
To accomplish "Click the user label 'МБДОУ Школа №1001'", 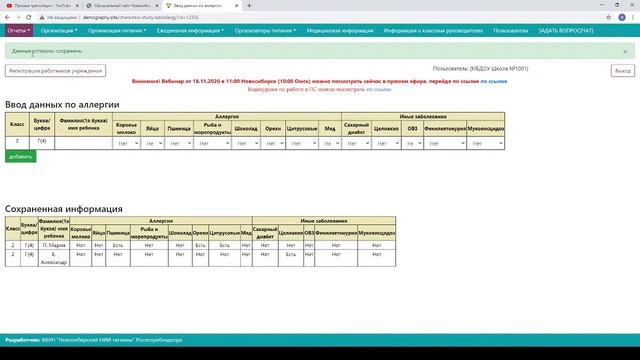I will (x=499, y=69).
